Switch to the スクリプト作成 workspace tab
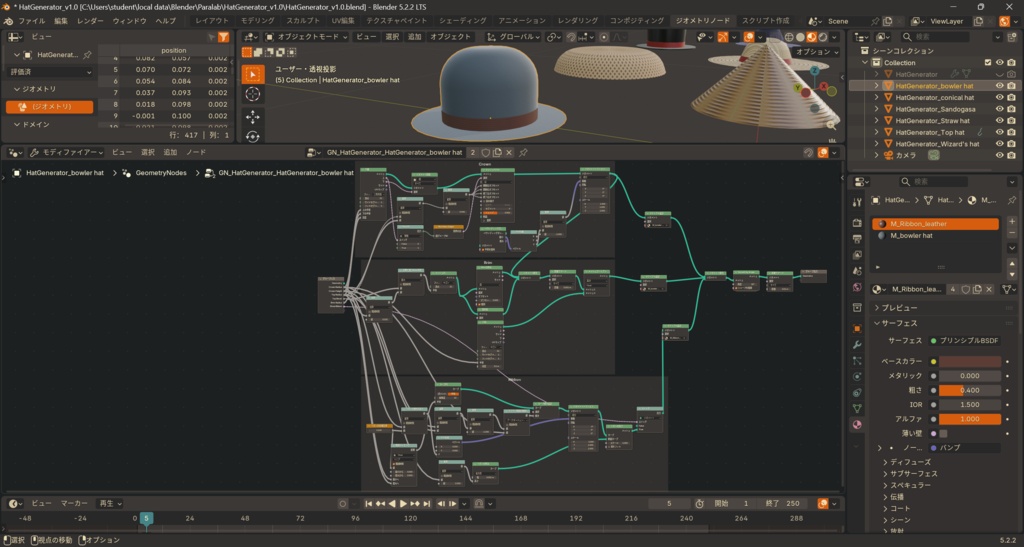 pyautogui.click(x=765, y=21)
